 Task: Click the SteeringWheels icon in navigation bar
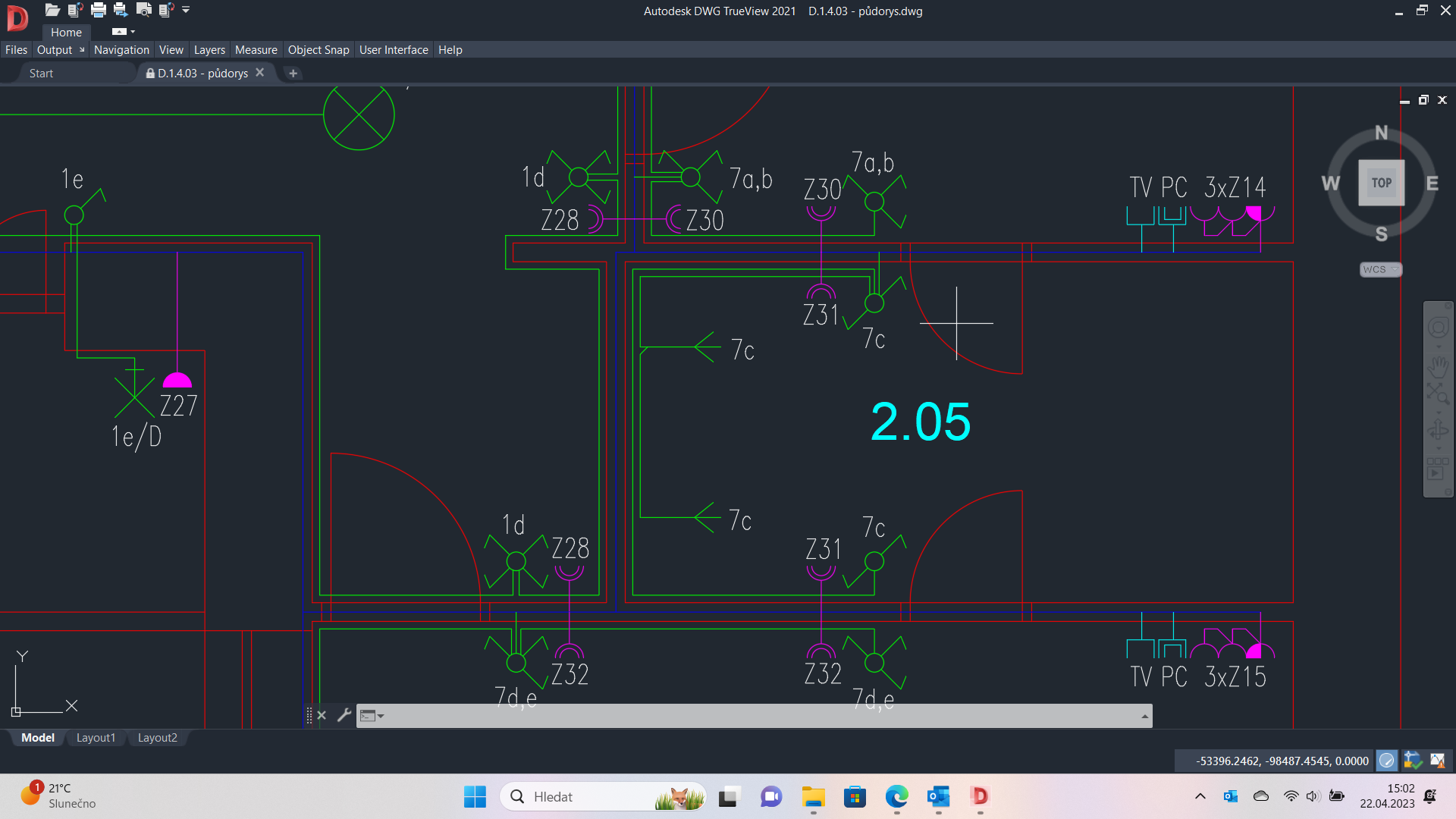[x=1439, y=328]
